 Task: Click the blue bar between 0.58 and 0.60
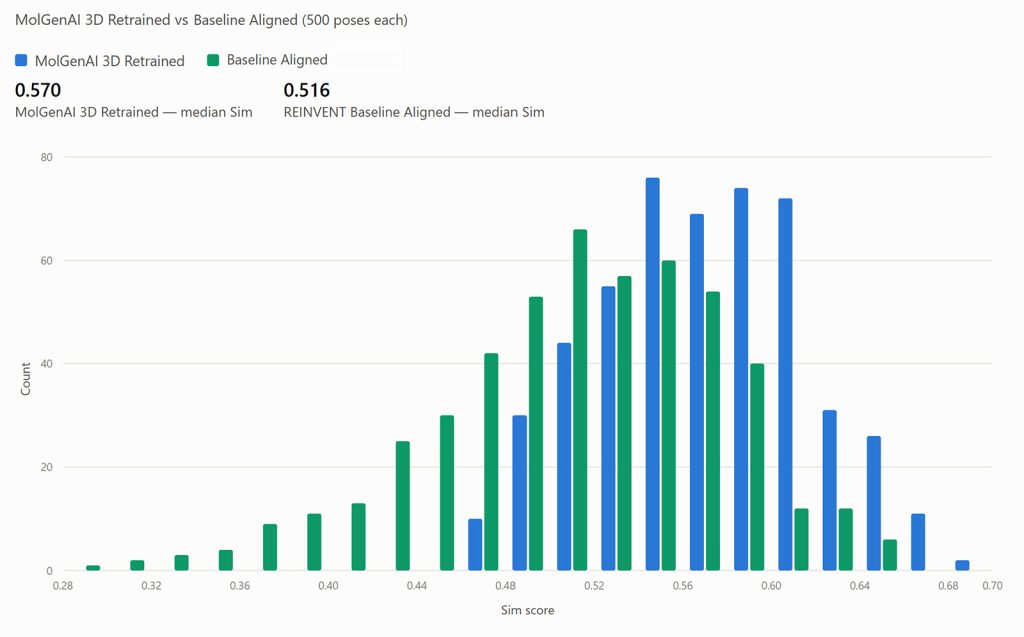pos(741,379)
